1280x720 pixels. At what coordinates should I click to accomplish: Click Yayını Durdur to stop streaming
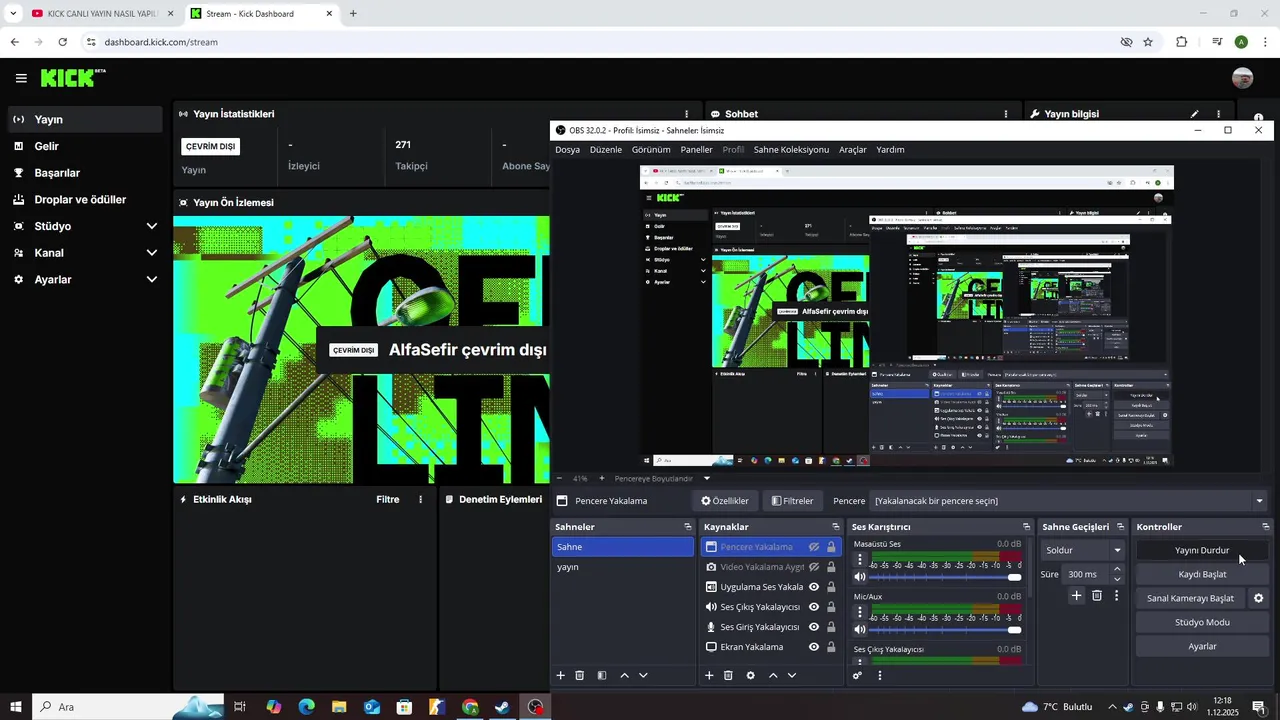click(1202, 550)
